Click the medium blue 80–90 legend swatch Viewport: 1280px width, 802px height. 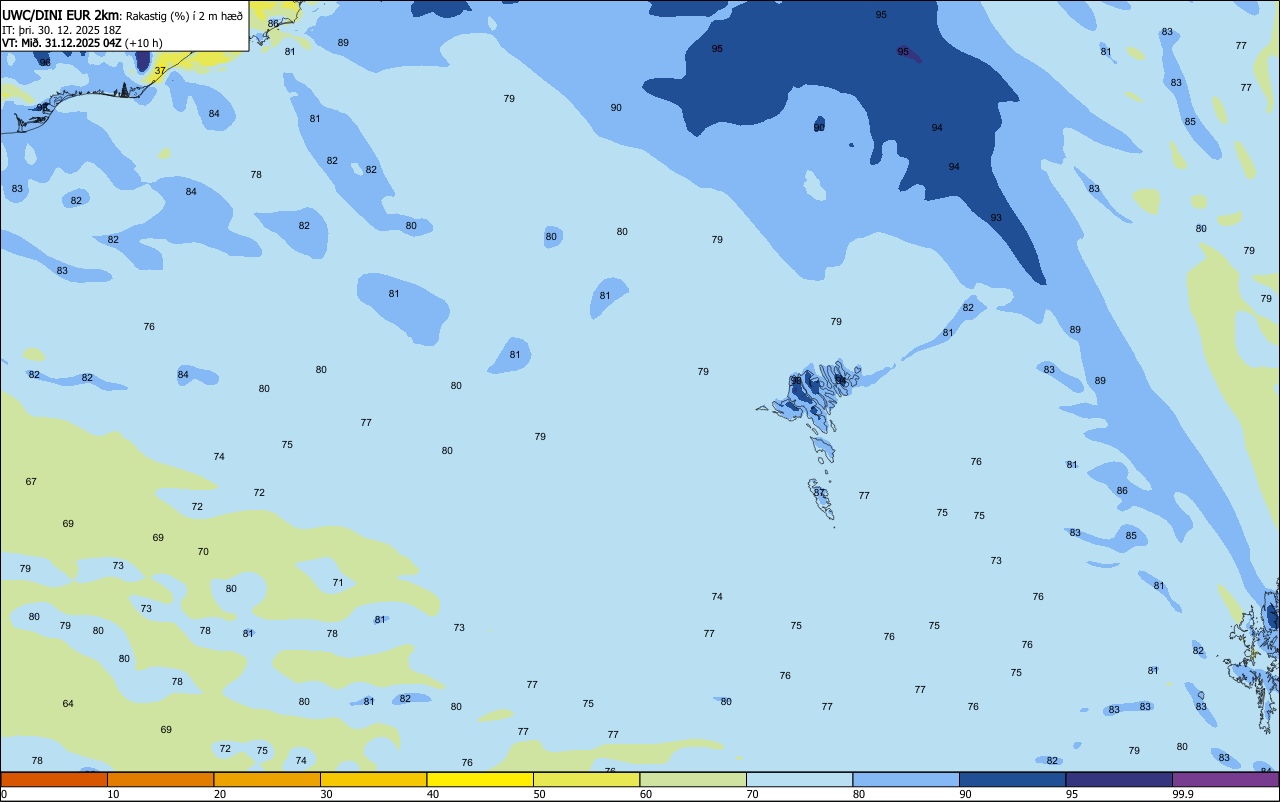tap(906, 779)
